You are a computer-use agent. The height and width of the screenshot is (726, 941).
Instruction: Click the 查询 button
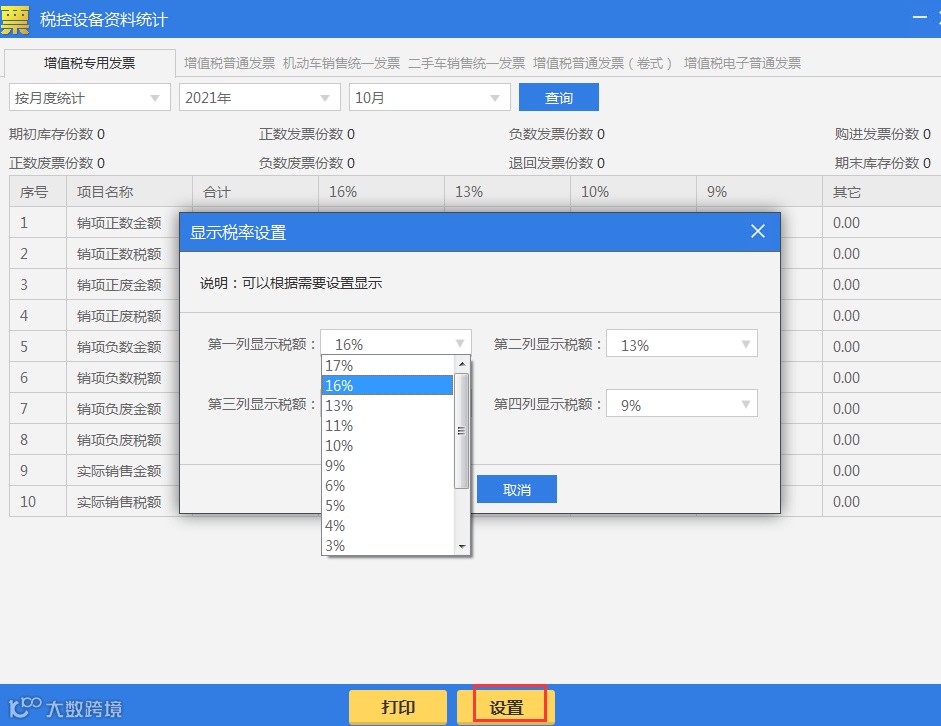[x=559, y=97]
